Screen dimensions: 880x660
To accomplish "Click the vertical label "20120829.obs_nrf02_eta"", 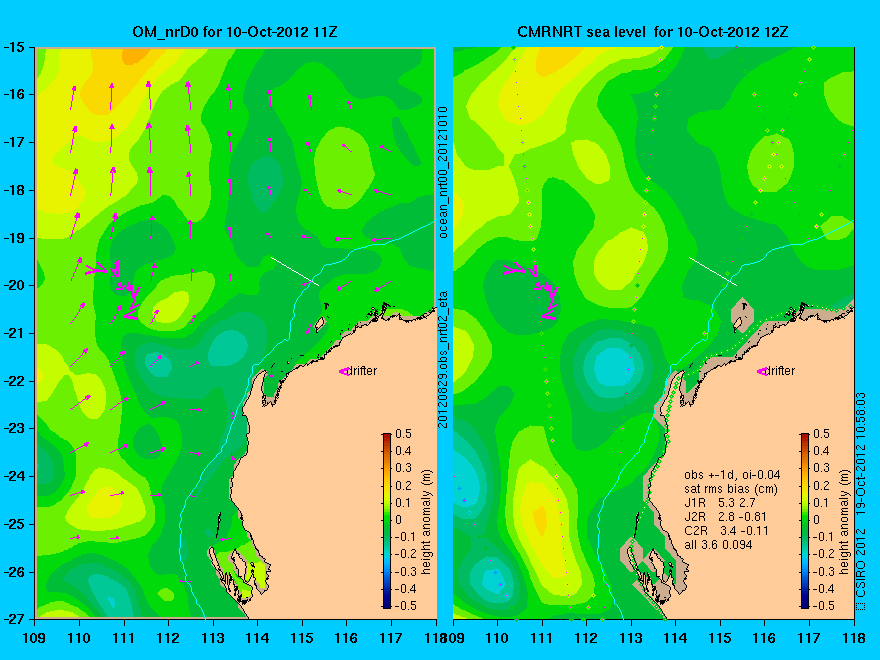I will click(443, 359).
